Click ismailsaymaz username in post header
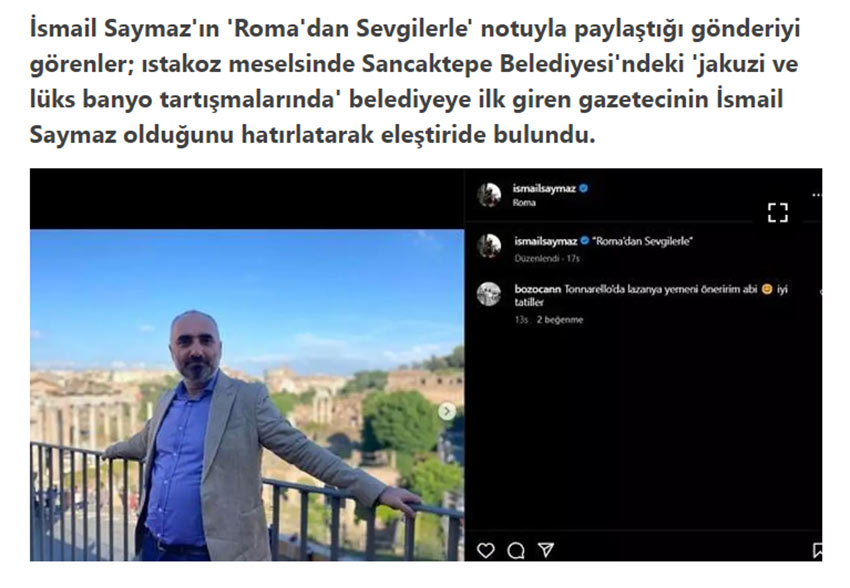850x588 pixels. pyautogui.click(x=544, y=189)
